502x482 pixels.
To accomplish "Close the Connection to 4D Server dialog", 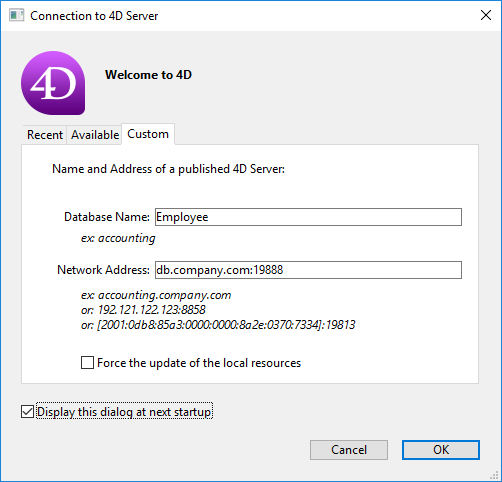I will click(x=486, y=15).
